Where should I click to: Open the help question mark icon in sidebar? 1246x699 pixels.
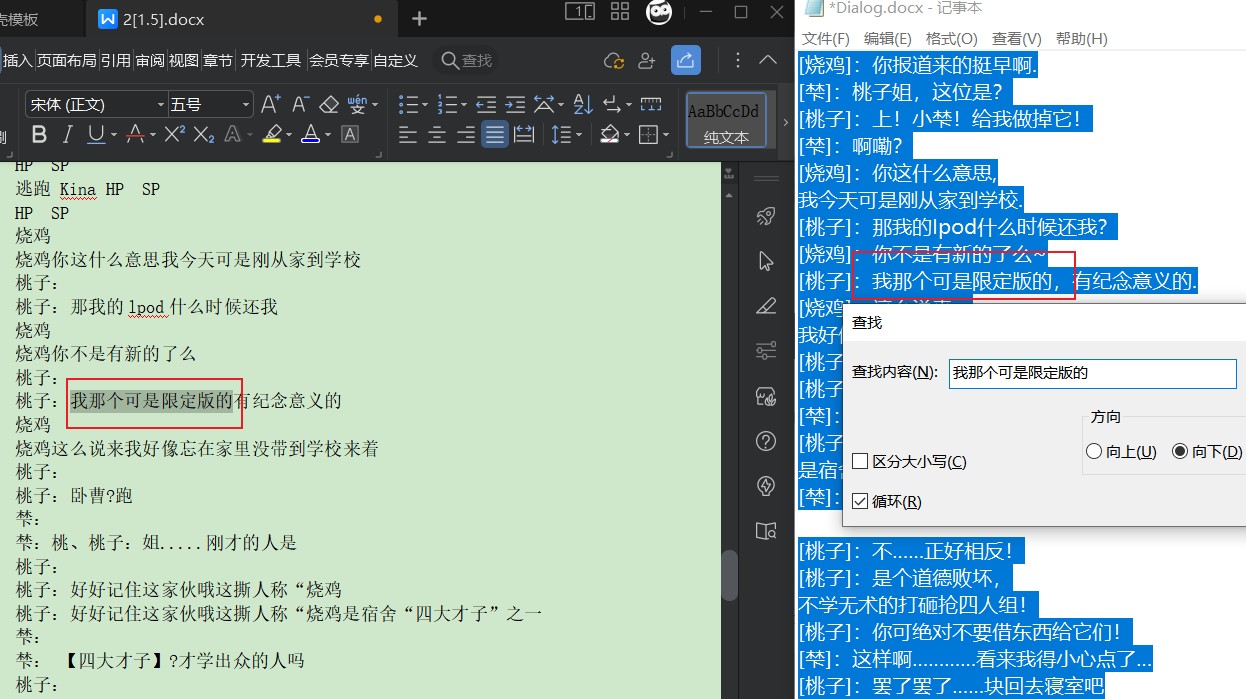click(766, 441)
